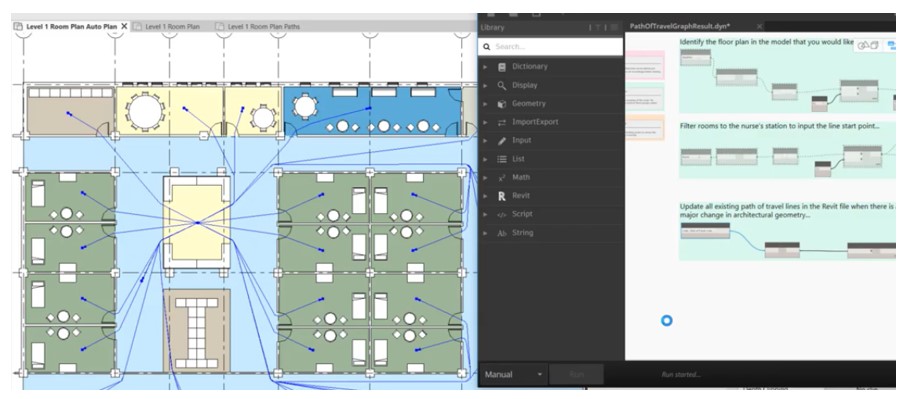
Task: Click the Input pencil icon in Library
Action: [502, 141]
